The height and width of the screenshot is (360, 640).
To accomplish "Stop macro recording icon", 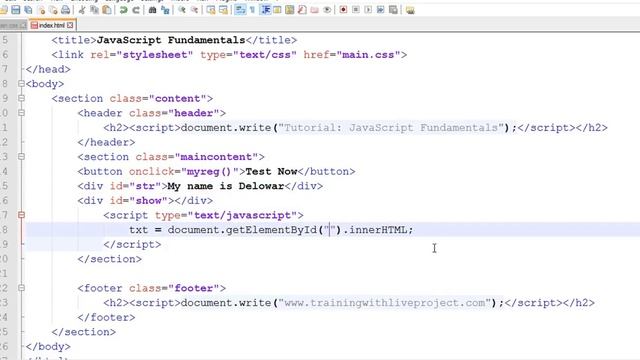I will (x=356, y=10).
